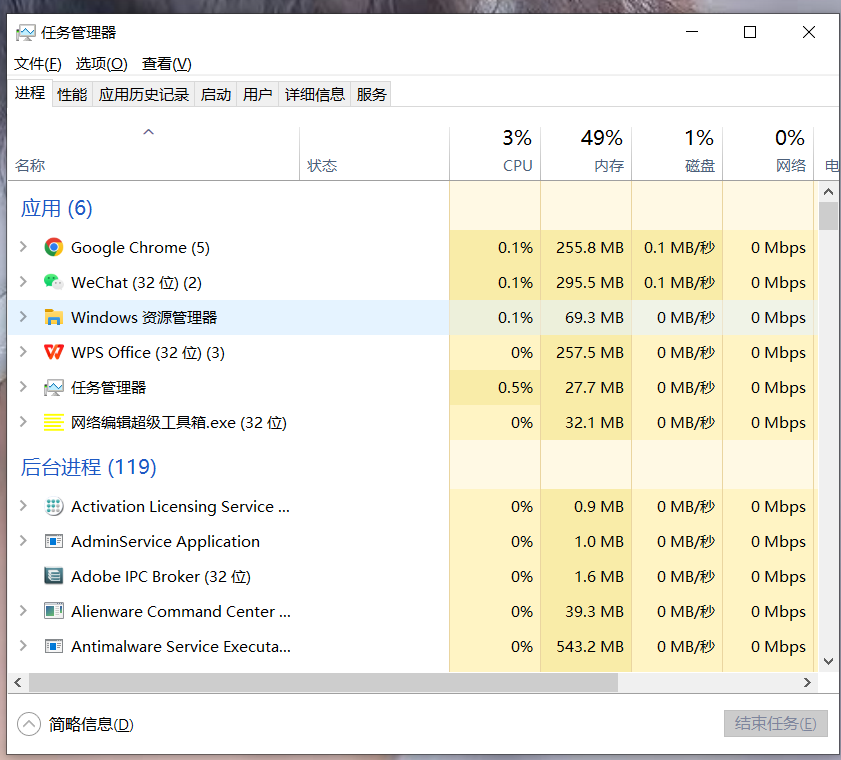Switch to the 启动 tab
Image resolution: width=841 pixels, height=760 pixels.
click(216, 94)
